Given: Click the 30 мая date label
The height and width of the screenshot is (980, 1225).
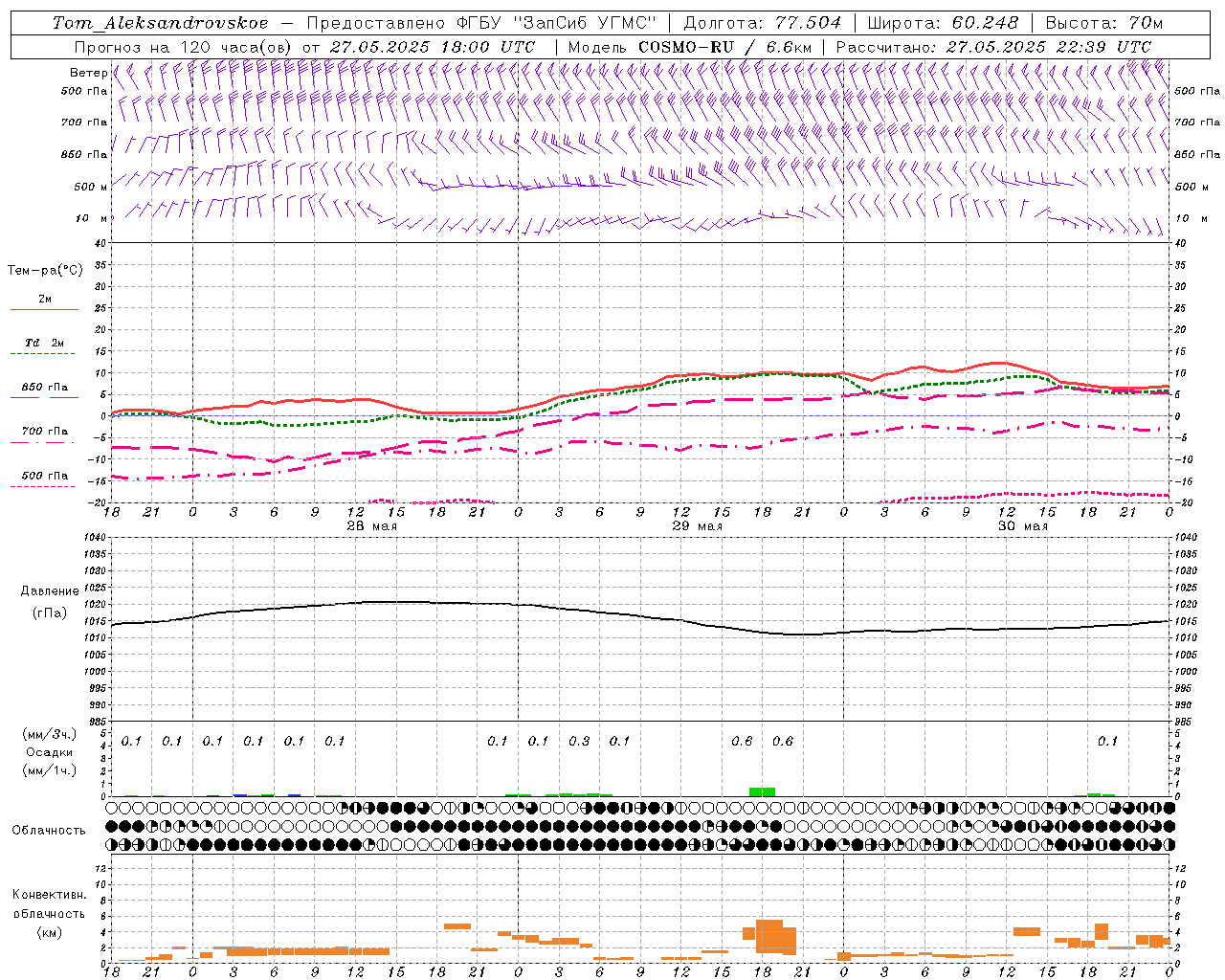Looking at the screenshot, I should tap(1023, 526).
